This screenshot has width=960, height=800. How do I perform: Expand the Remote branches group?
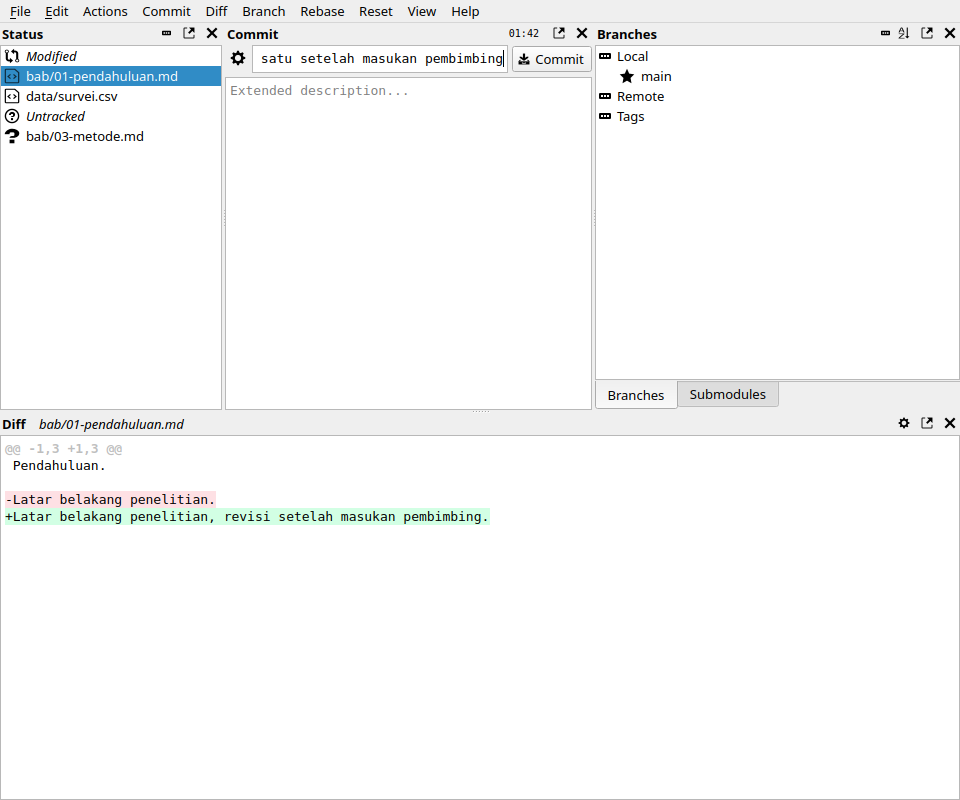605,96
